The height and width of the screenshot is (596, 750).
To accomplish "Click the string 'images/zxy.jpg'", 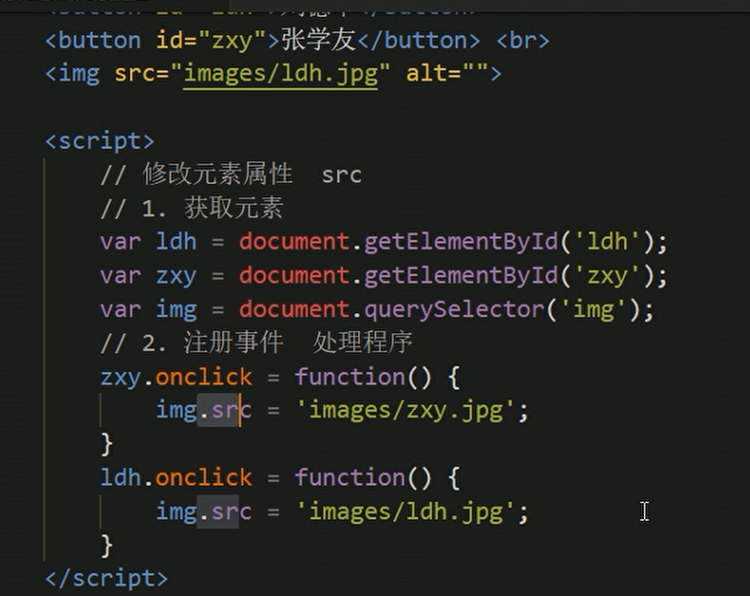I will tap(406, 410).
